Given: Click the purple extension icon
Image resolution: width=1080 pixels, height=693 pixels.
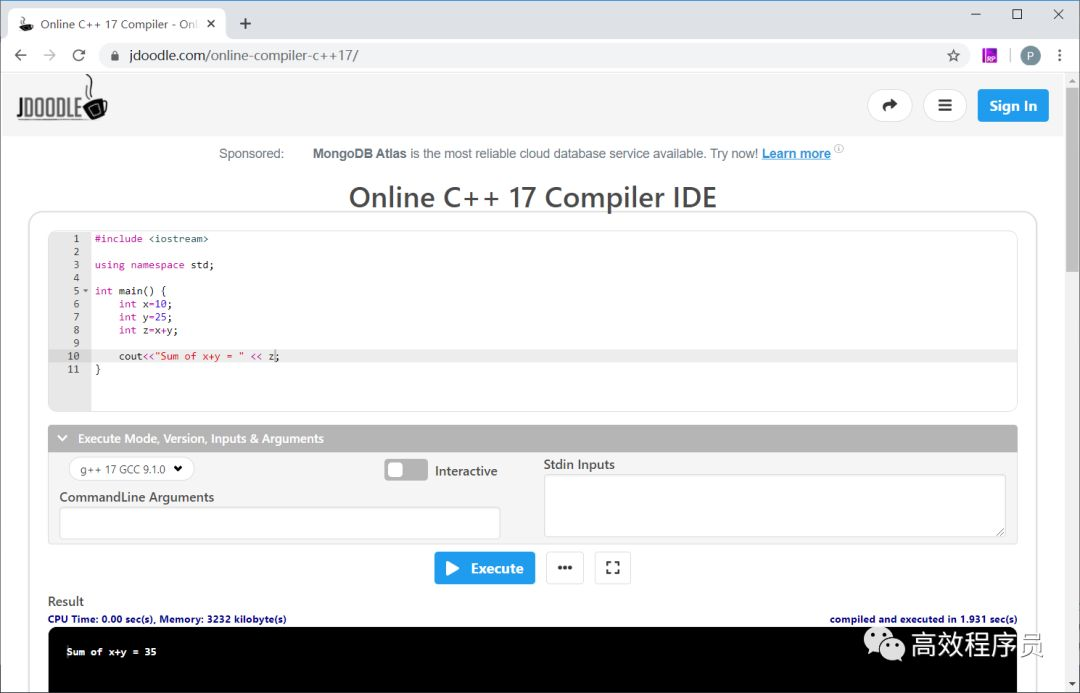Looking at the screenshot, I should coord(990,55).
